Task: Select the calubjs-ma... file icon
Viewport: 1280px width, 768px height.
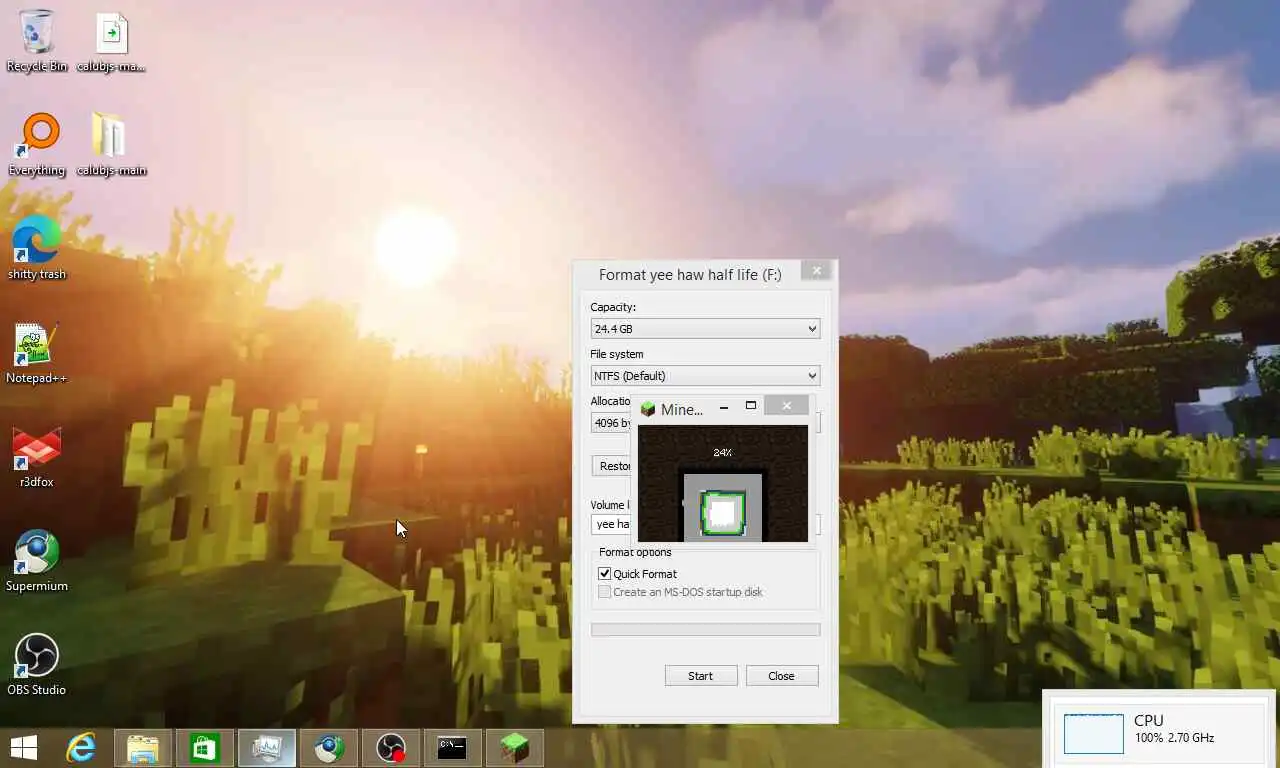Action: 111,41
